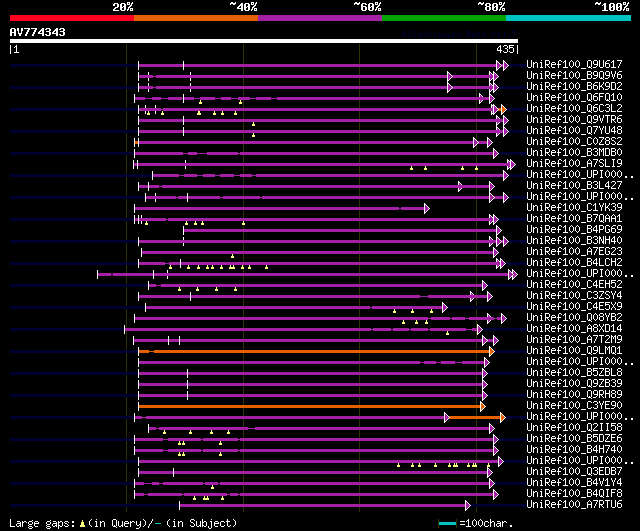
Task: Select the UniRef100_A7SLI9 label
Action: 574,163
